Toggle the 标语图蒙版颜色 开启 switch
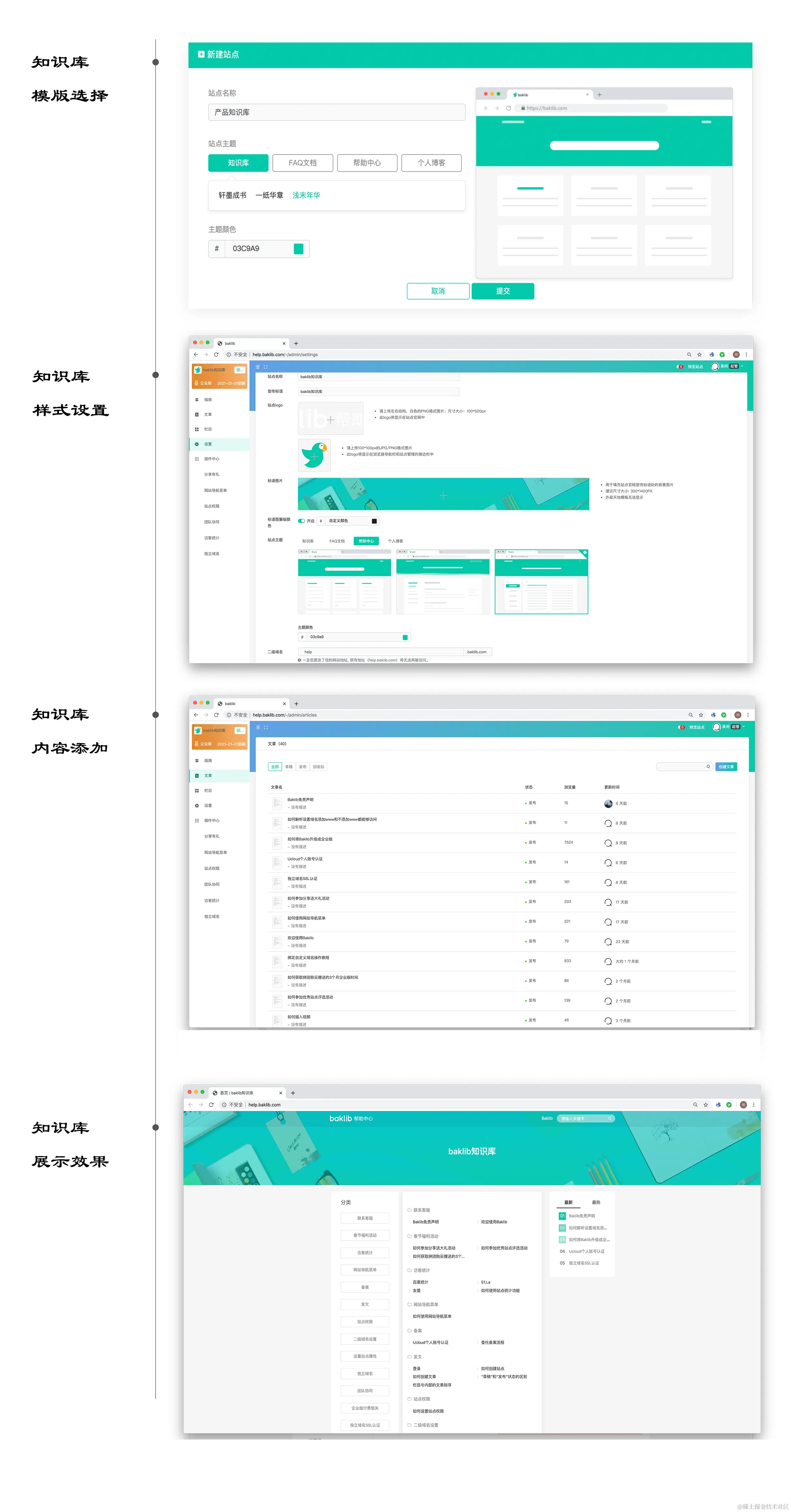This screenshot has width=791, height=1512. [x=301, y=521]
